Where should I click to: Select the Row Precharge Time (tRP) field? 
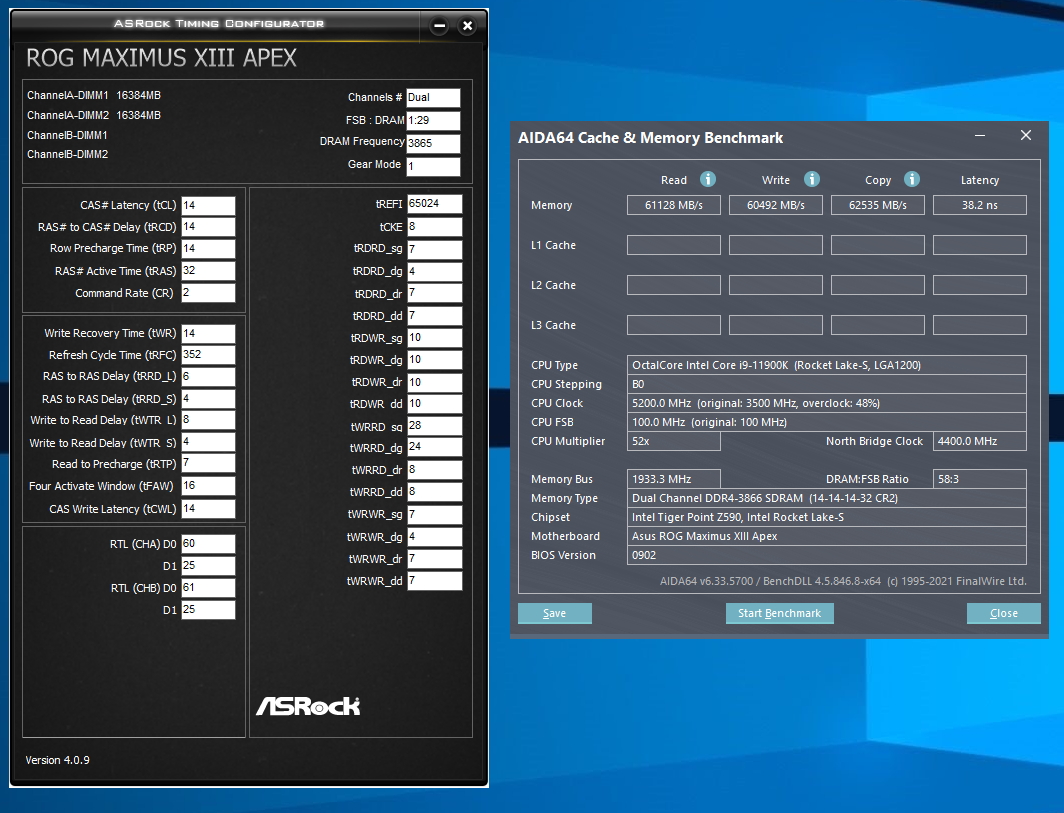click(x=208, y=249)
